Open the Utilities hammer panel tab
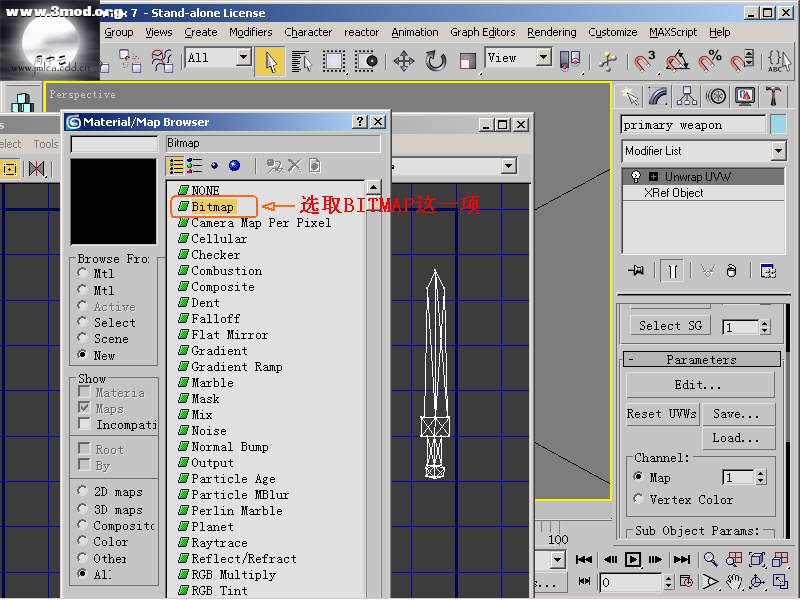Viewport: 800px width, 600px height. click(x=773, y=96)
